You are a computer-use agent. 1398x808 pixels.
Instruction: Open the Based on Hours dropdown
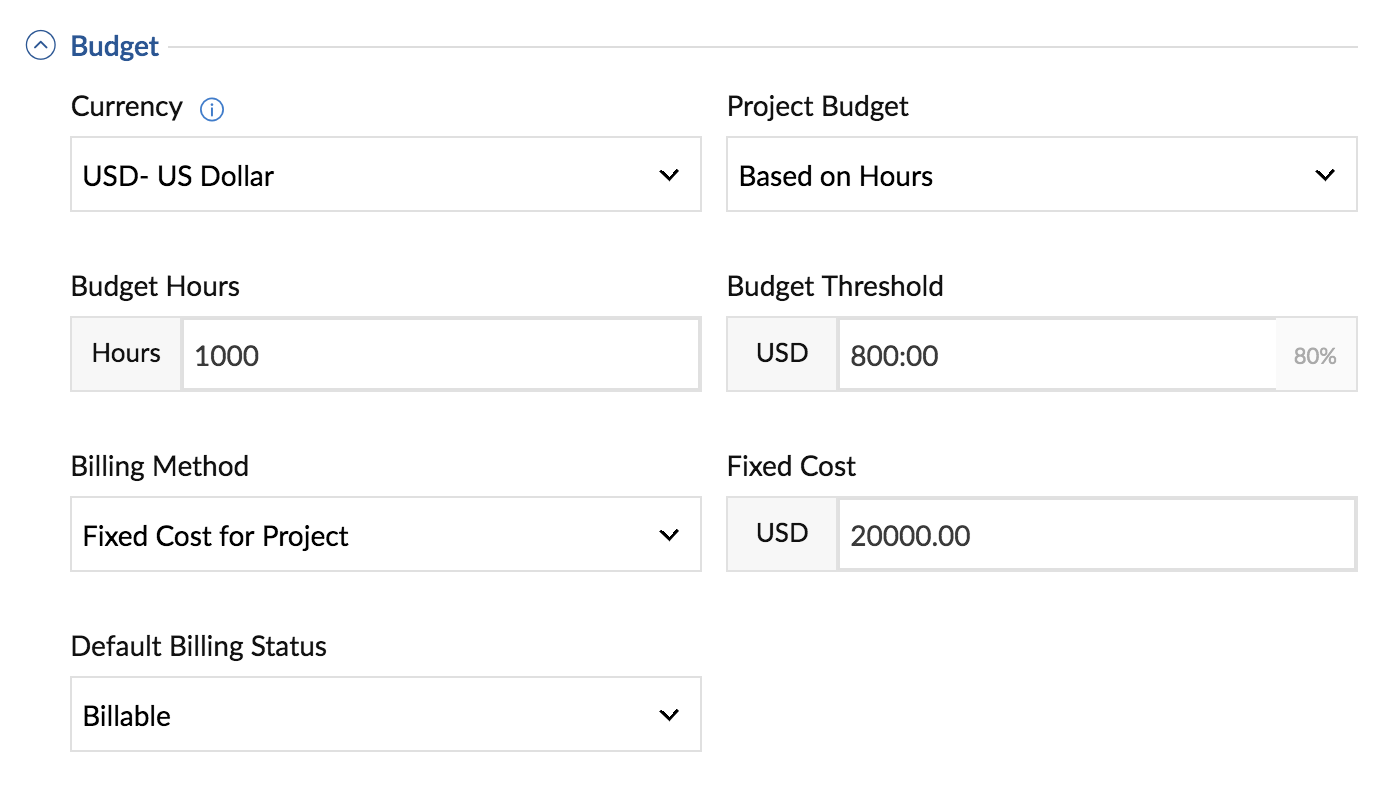tap(1042, 174)
